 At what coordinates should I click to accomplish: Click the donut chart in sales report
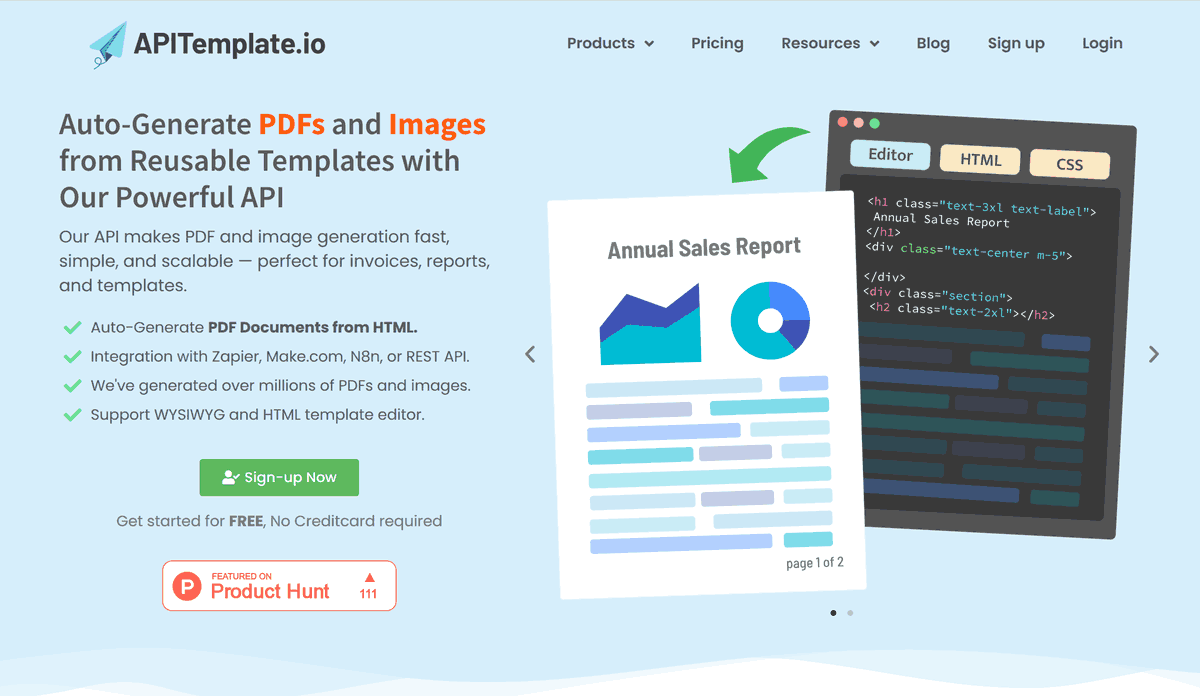[x=770, y=320]
